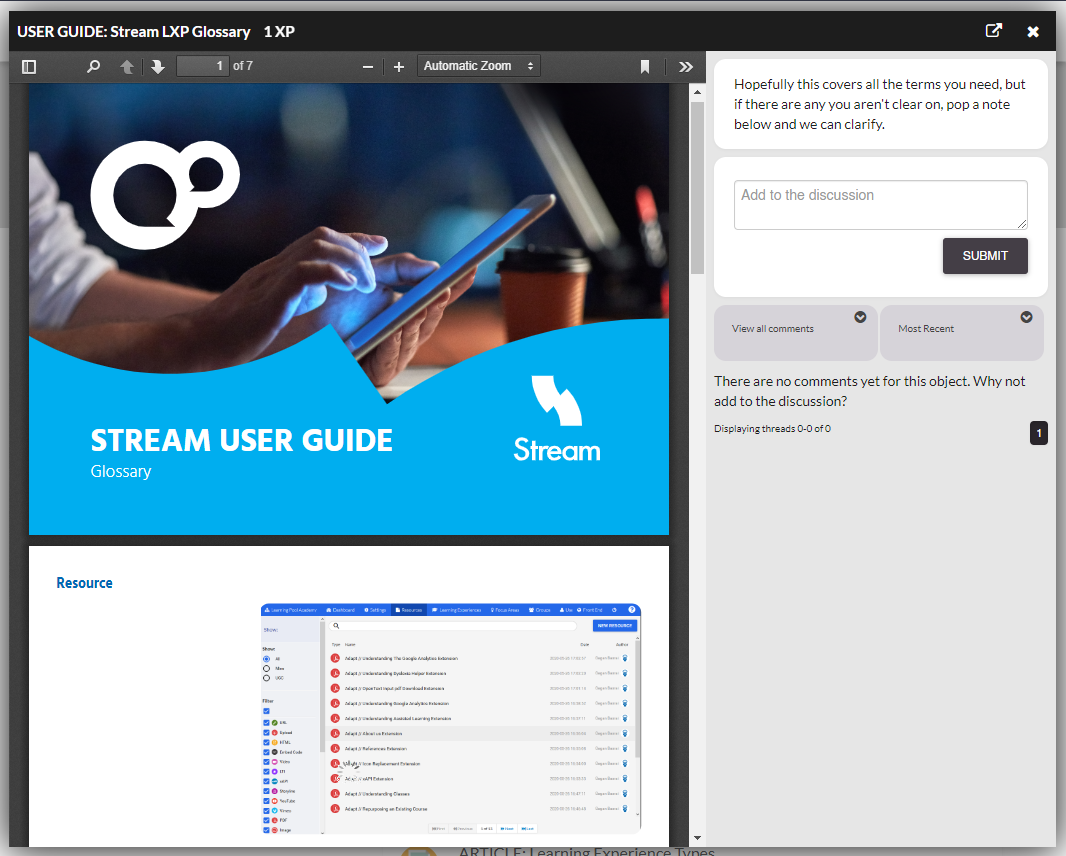The height and width of the screenshot is (856, 1066).
Task: Toggle the PDF sidebar panel
Action: pos(29,67)
